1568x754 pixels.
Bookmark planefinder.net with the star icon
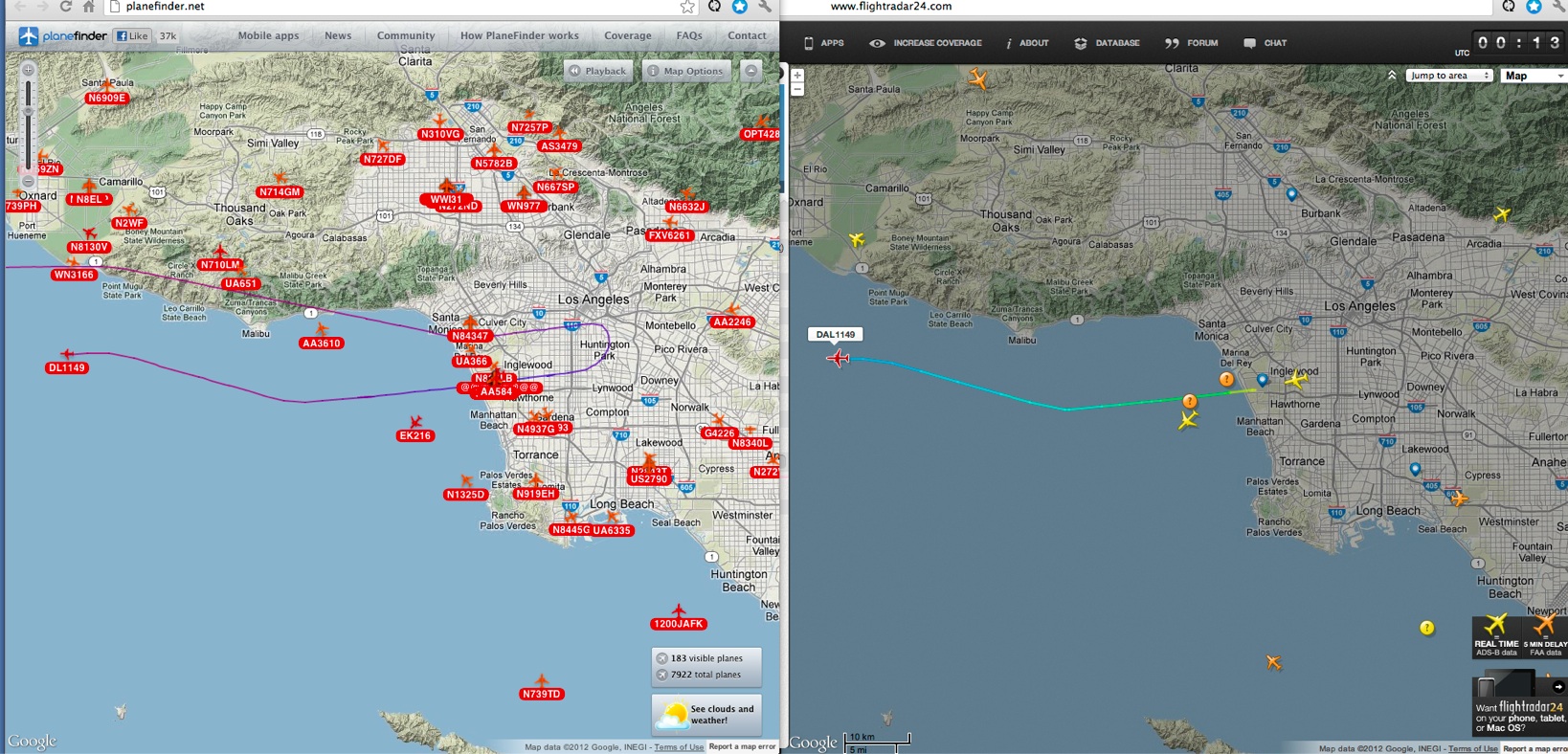click(x=687, y=7)
